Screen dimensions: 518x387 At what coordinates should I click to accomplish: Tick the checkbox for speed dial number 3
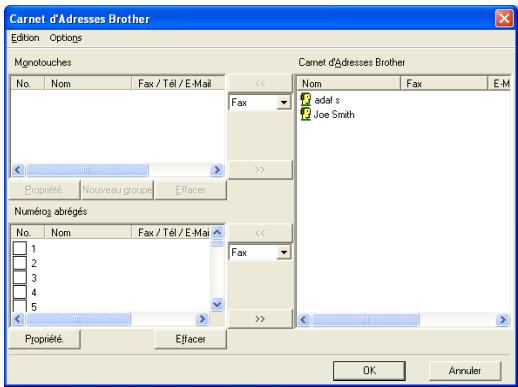pyautogui.click(x=20, y=278)
